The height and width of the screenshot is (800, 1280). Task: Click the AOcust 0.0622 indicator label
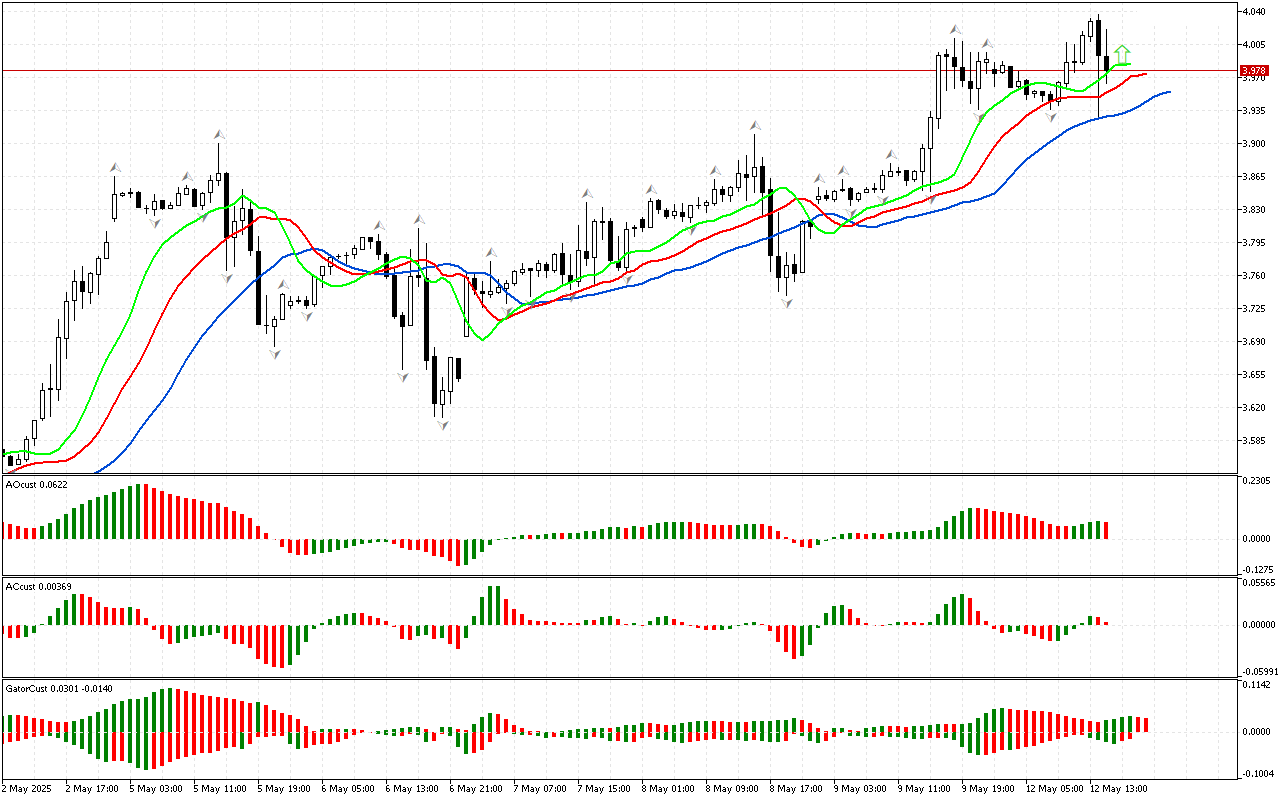pos(35,484)
